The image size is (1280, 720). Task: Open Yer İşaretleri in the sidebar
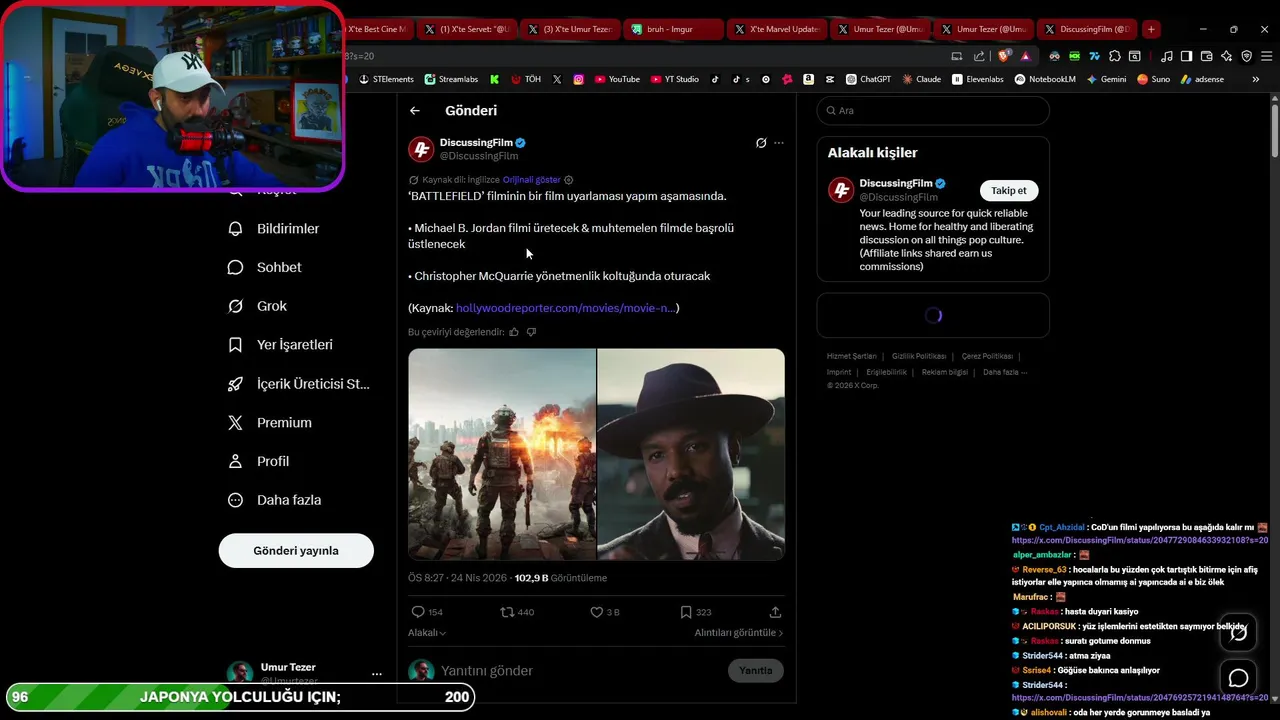coord(280,345)
